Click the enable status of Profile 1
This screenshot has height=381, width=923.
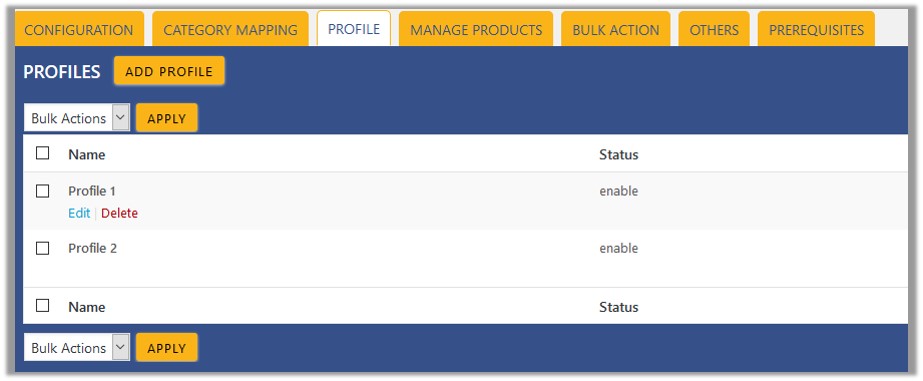(619, 191)
